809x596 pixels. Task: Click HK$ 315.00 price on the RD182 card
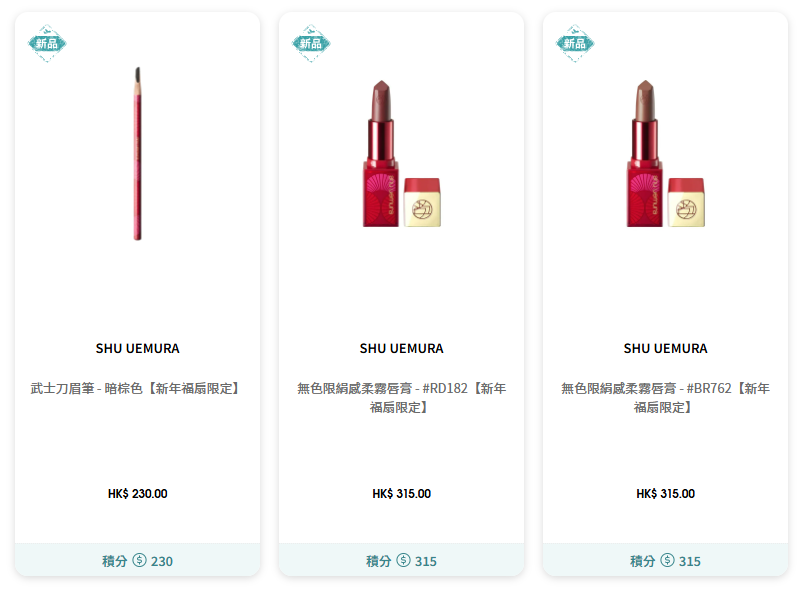click(x=401, y=494)
